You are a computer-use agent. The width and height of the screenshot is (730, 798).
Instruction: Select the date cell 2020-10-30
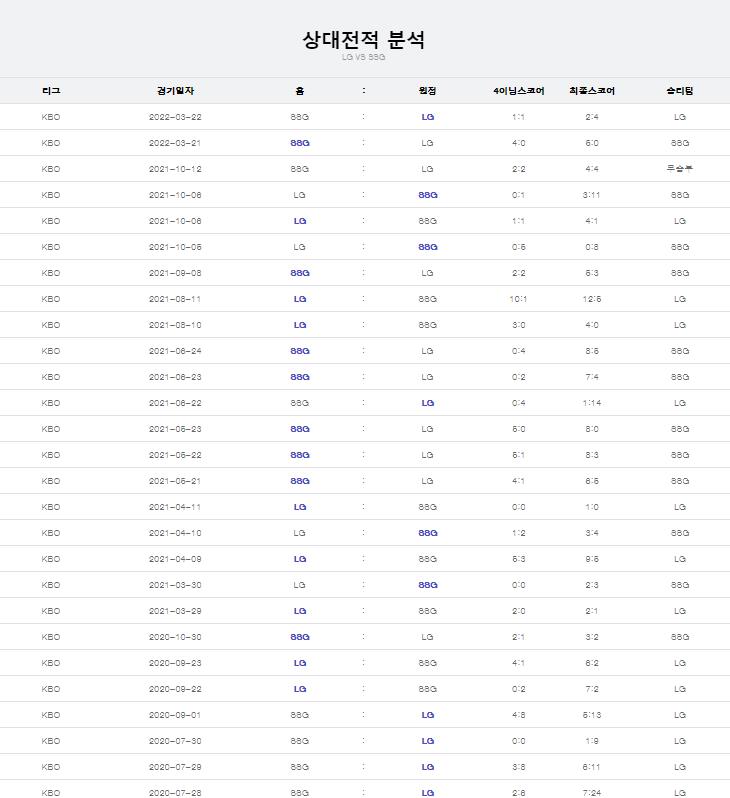[x=175, y=637]
